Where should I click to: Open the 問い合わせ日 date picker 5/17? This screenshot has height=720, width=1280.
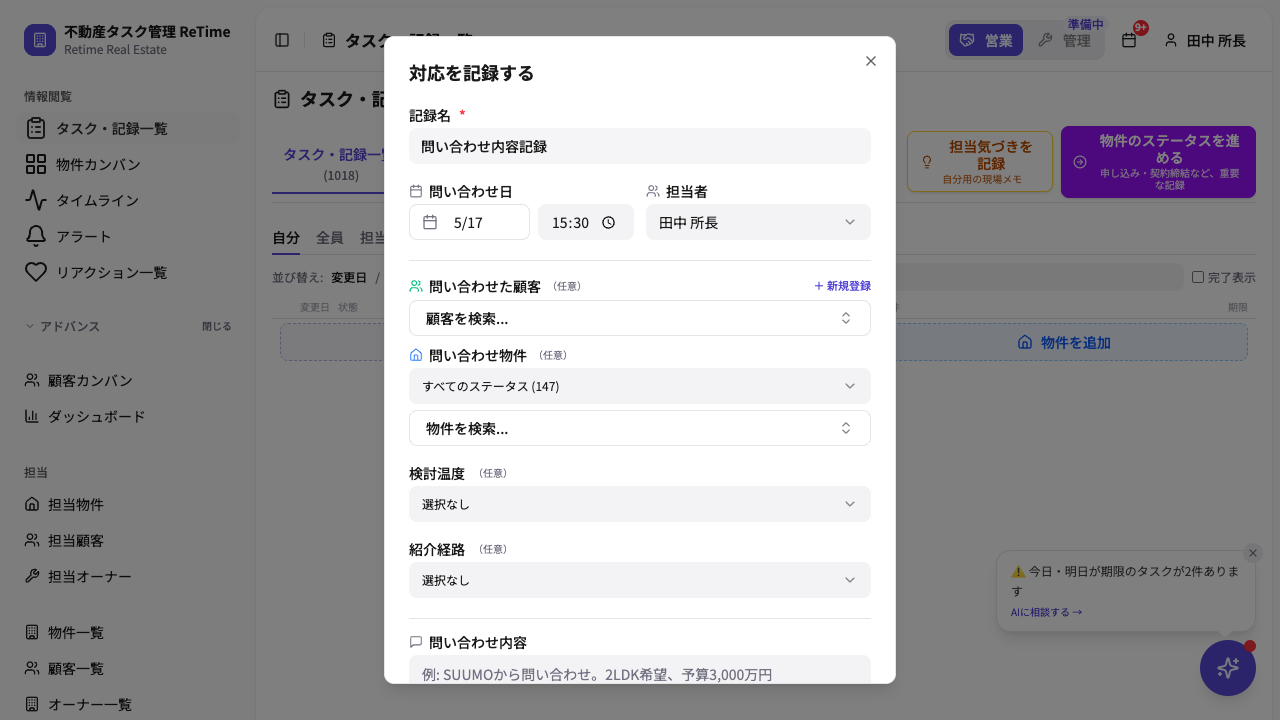click(x=469, y=222)
